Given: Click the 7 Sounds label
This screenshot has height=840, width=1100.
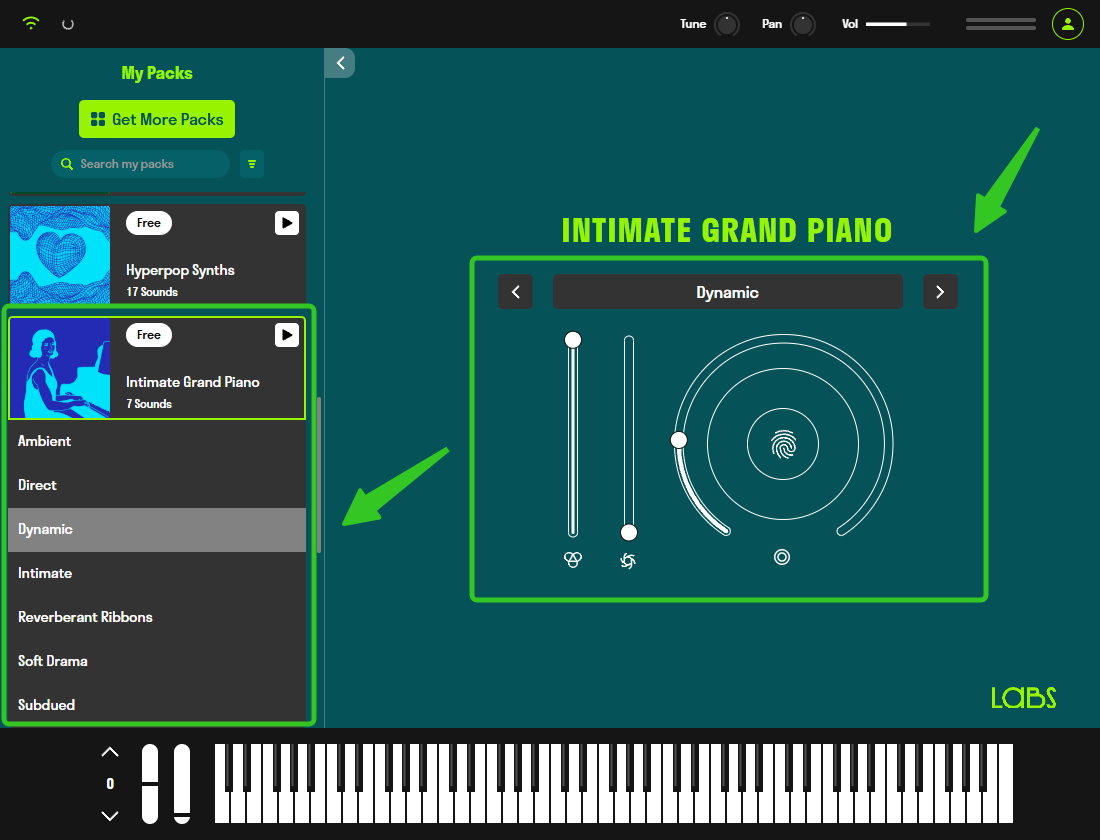Looking at the screenshot, I should [x=149, y=404].
